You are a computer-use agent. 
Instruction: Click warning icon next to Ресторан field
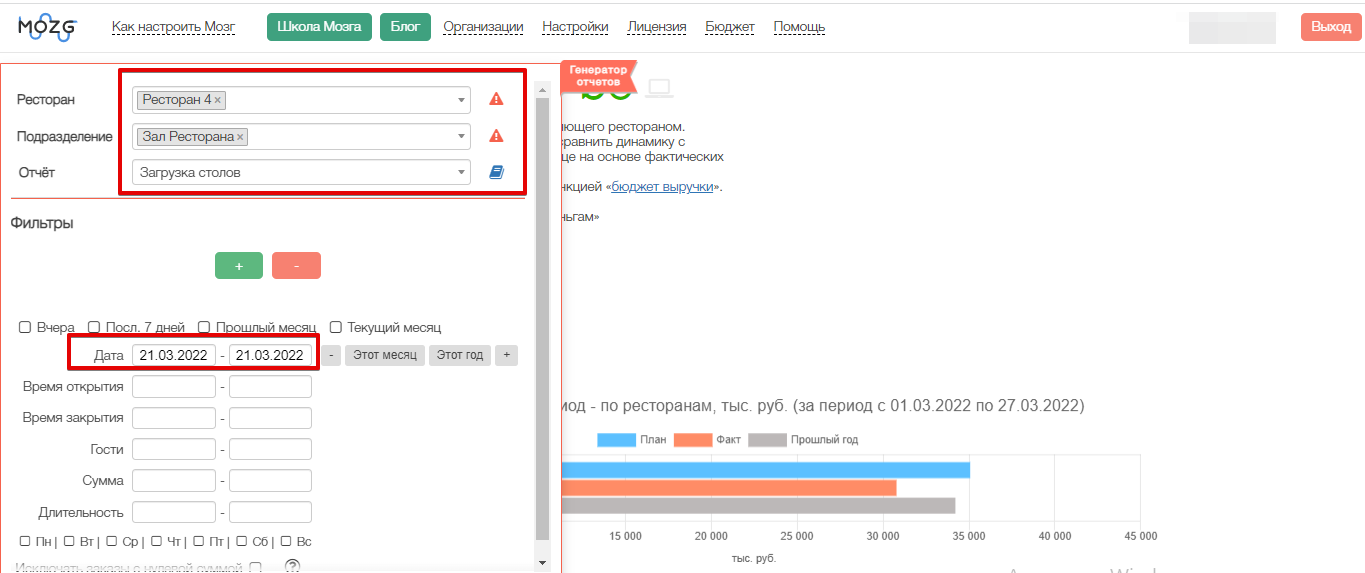click(496, 99)
